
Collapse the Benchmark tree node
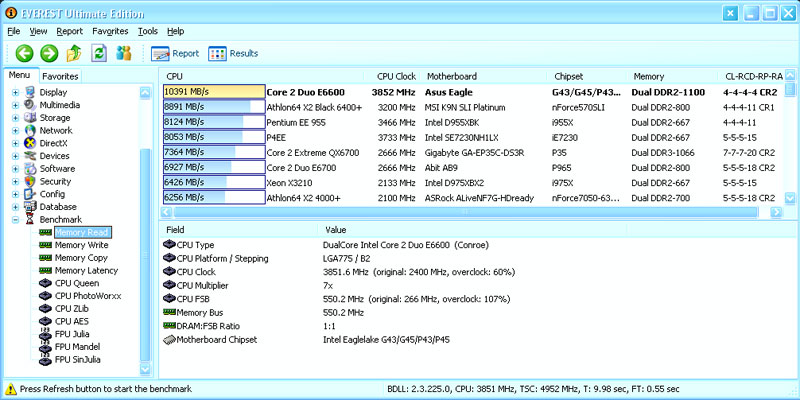(15, 220)
